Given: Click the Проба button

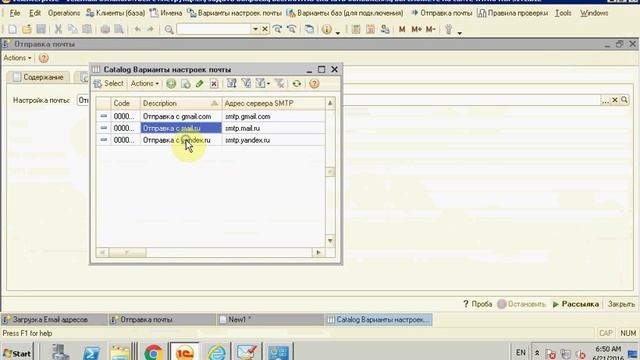Looking at the screenshot, I should pos(477,304).
